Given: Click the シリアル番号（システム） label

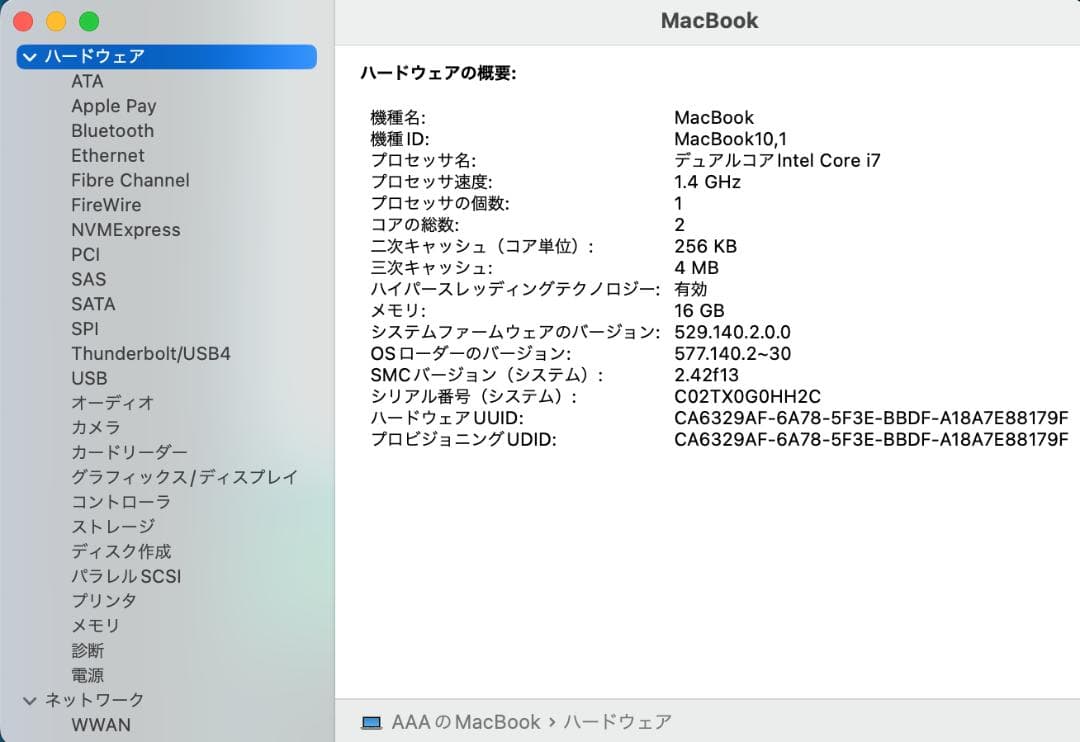Looking at the screenshot, I should coord(474,397).
